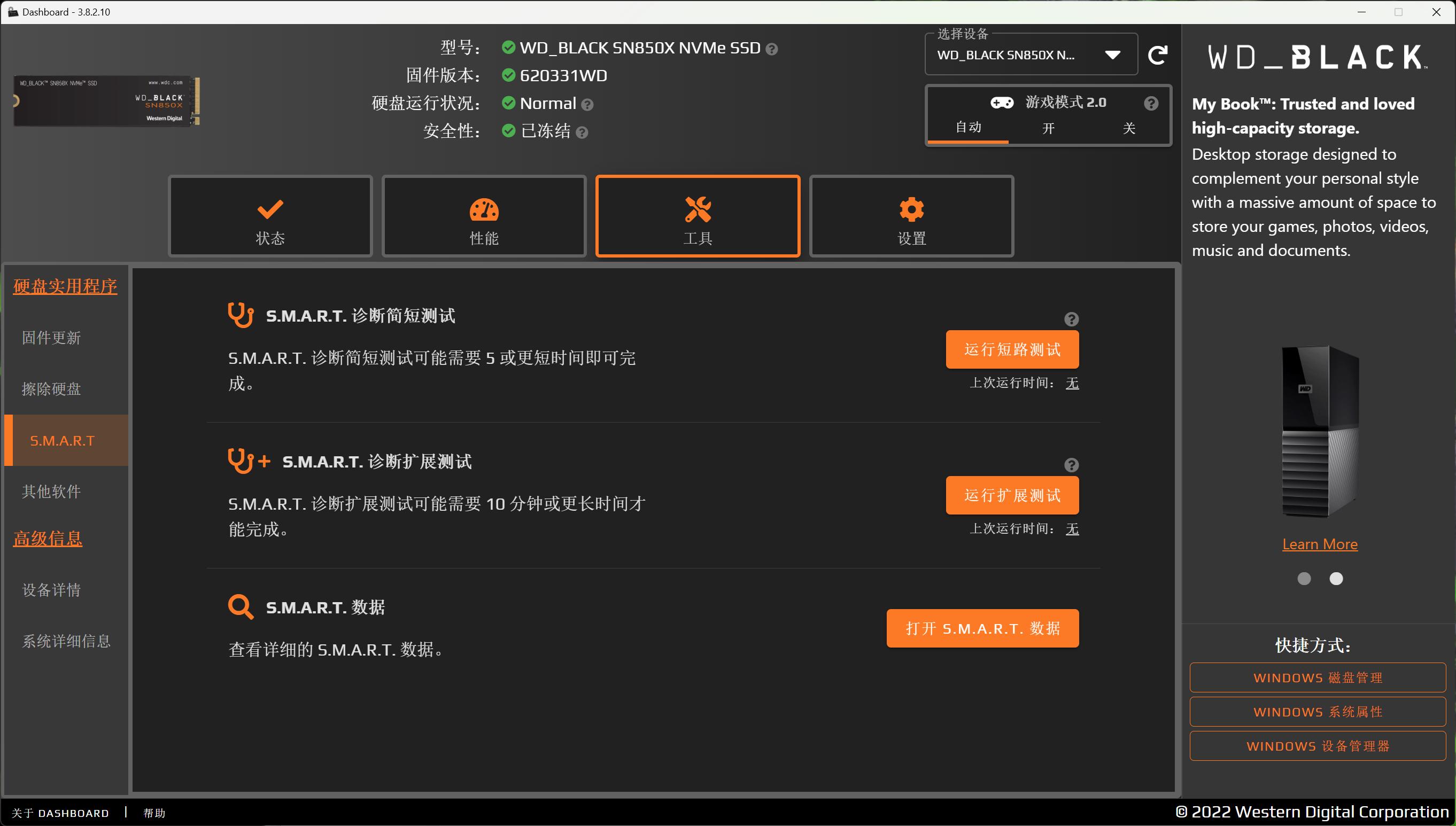This screenshot has width=1456, height=826.
Task: Open the 帮助 menu
Action: tap(153, 813)
